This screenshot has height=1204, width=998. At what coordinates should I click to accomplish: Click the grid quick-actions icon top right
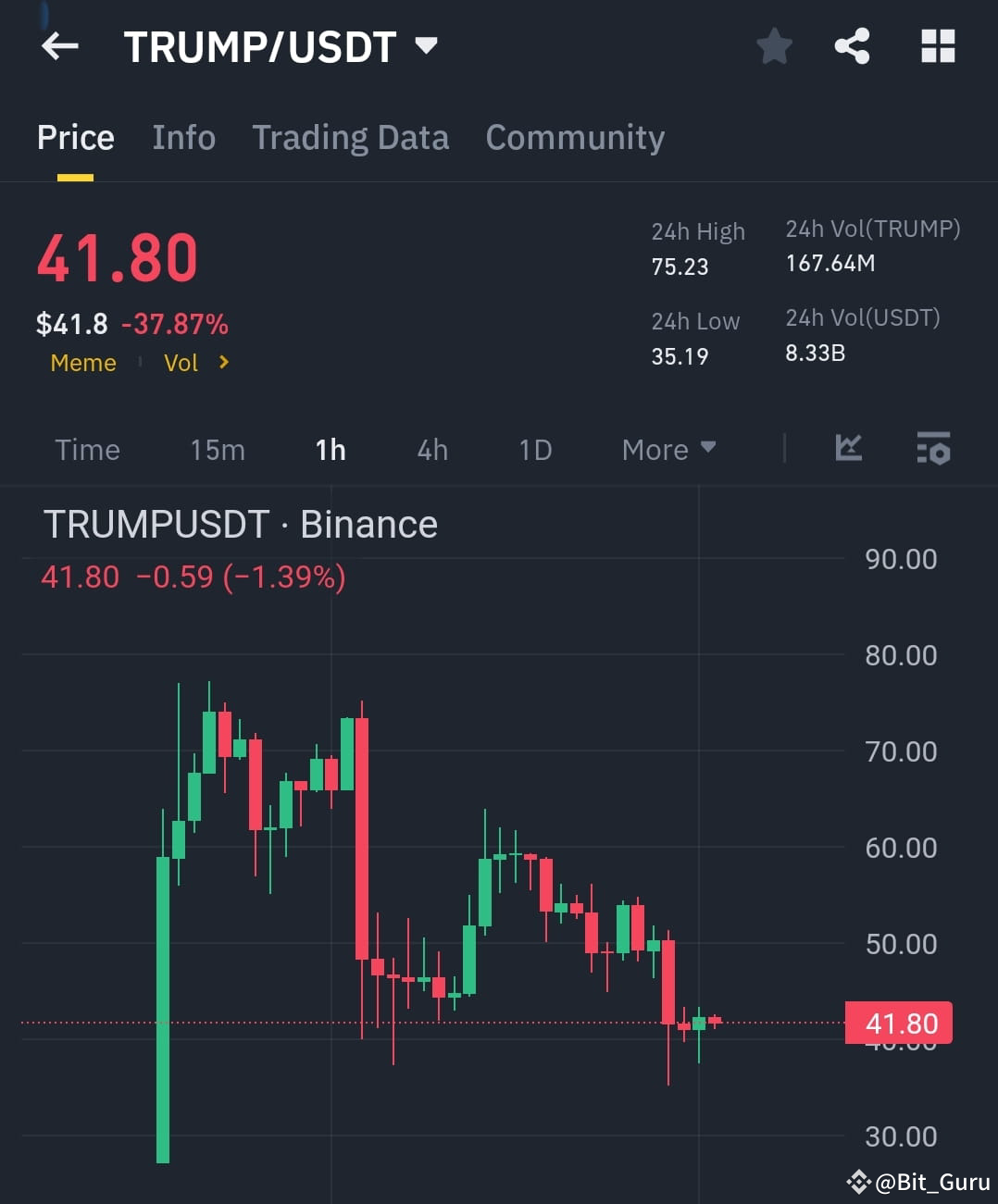[937, 46]
